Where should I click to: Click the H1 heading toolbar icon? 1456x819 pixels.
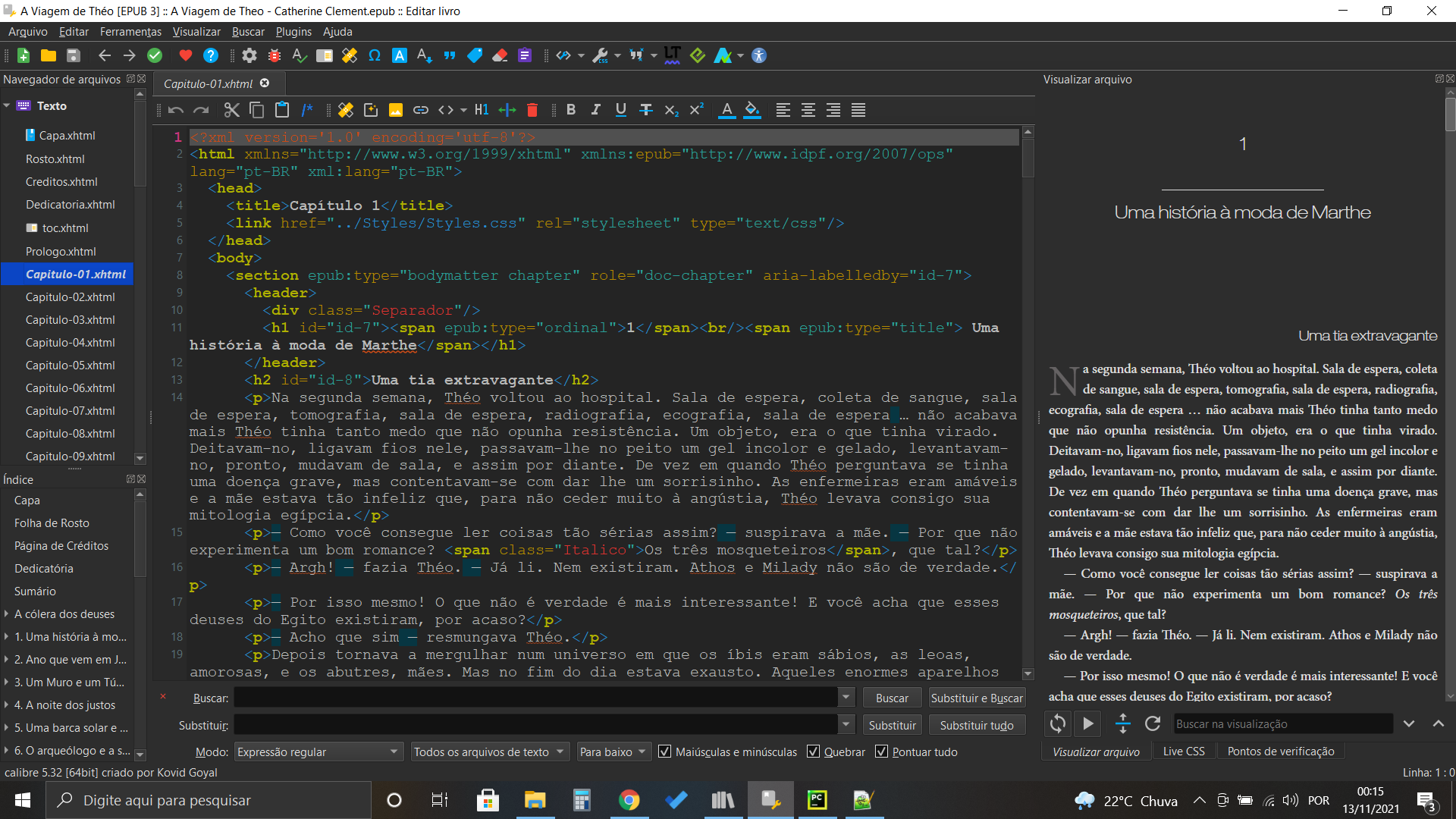coord(482,110)
